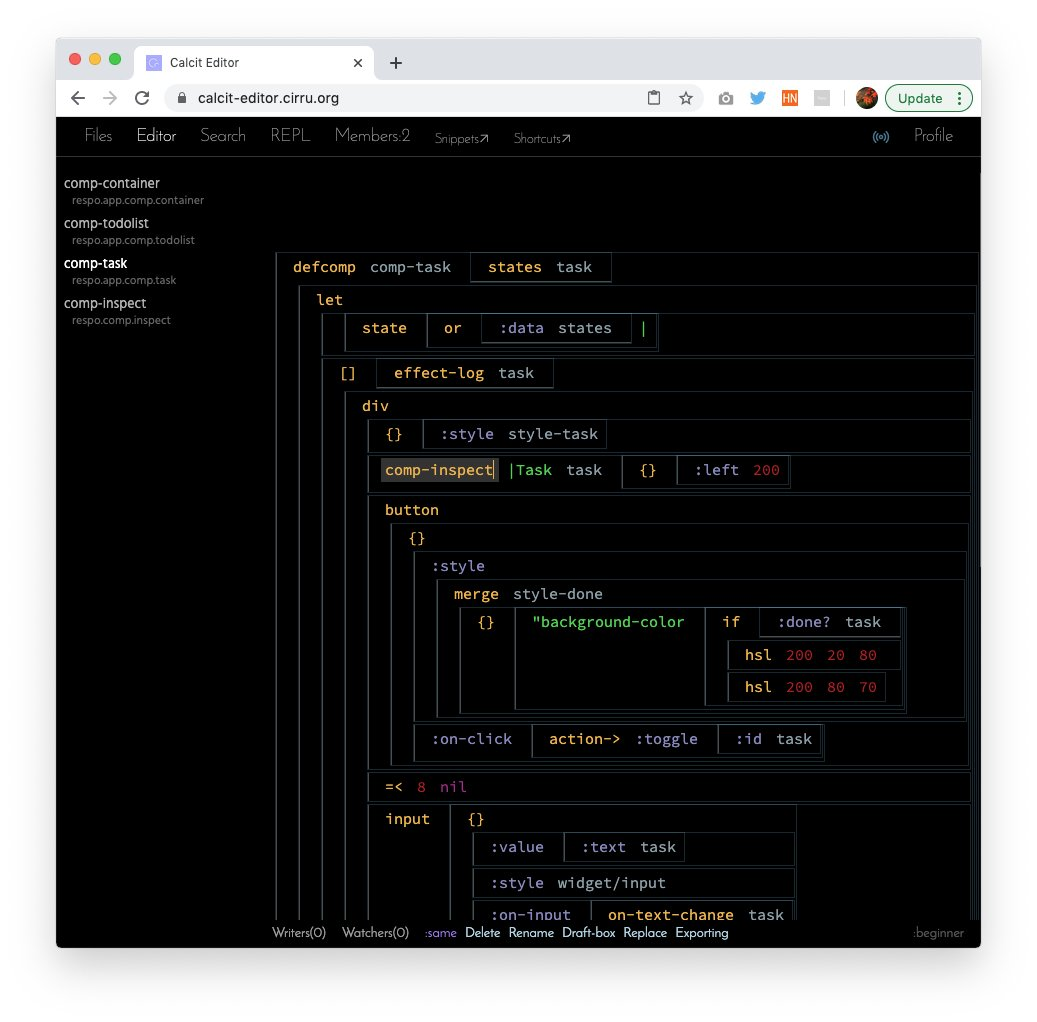Select the =< token

click(x=394, y=787)
